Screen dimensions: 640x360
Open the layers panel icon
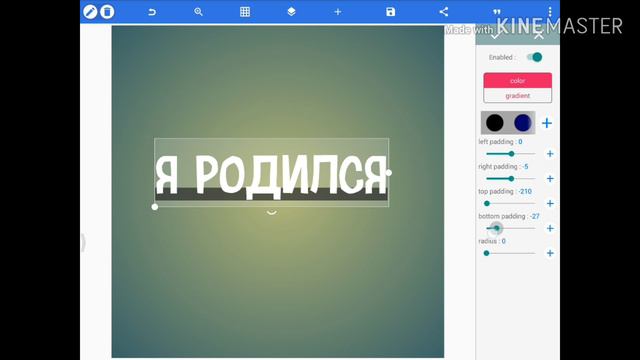click(291, 12)
